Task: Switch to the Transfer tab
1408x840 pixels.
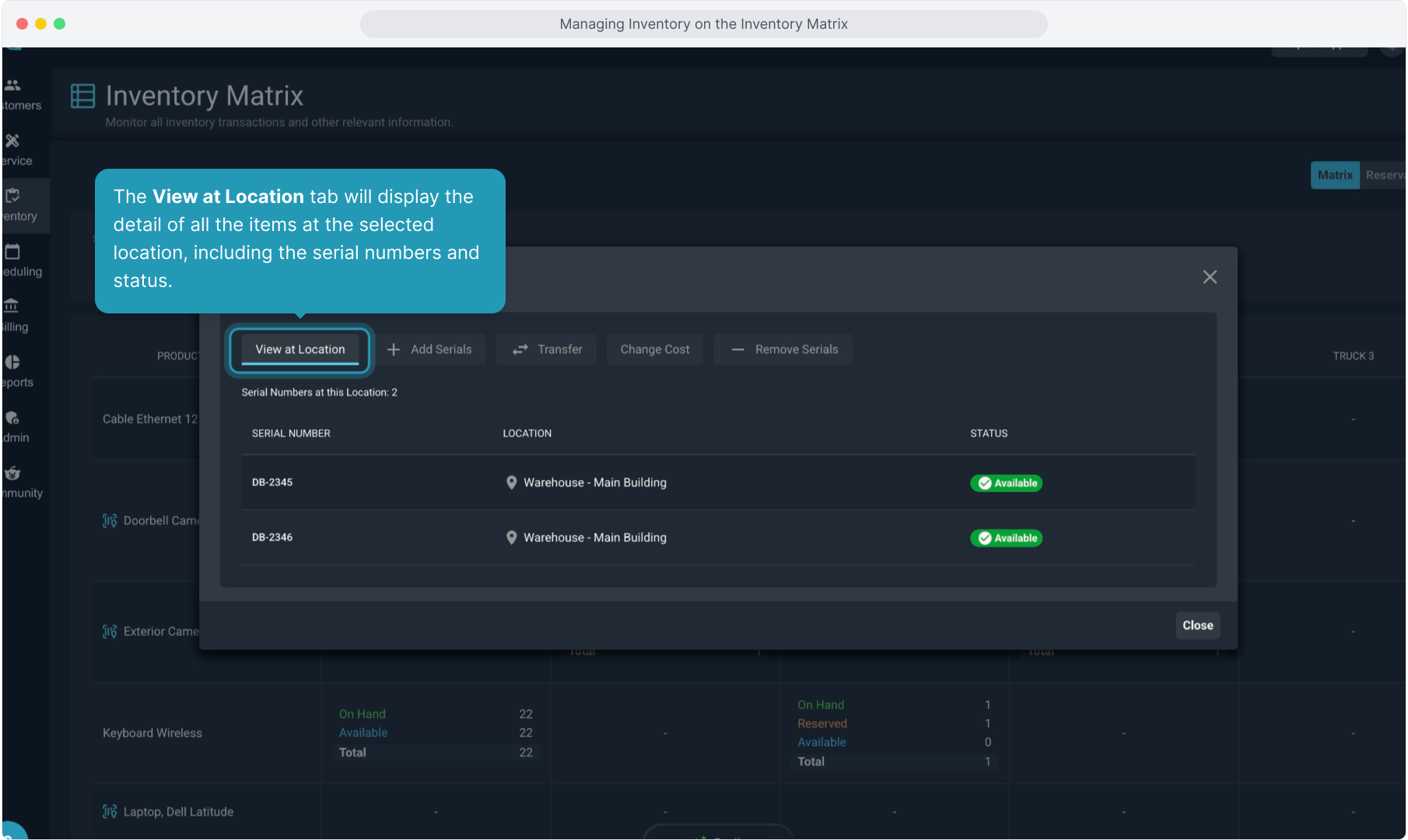Action: (x=547, y=349)
